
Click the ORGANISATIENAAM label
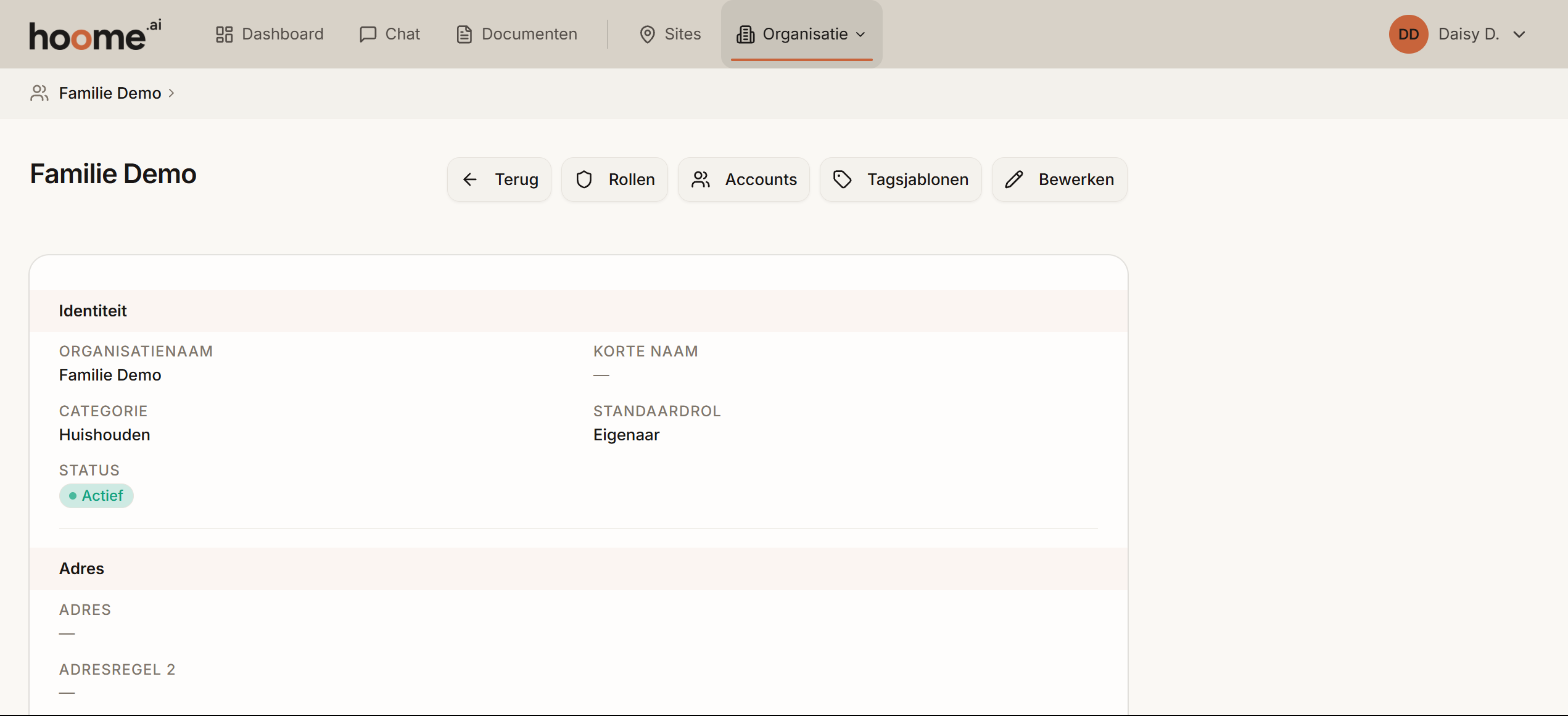click(136, 352)
